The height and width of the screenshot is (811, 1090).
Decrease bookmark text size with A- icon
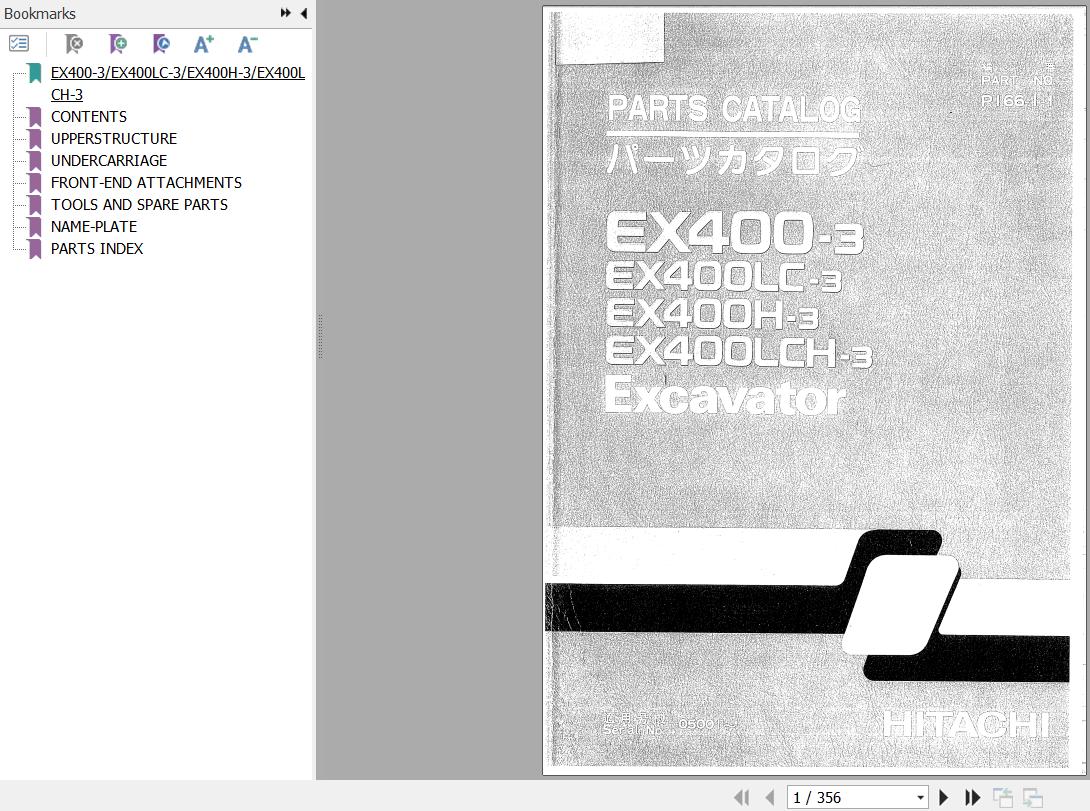247,44
